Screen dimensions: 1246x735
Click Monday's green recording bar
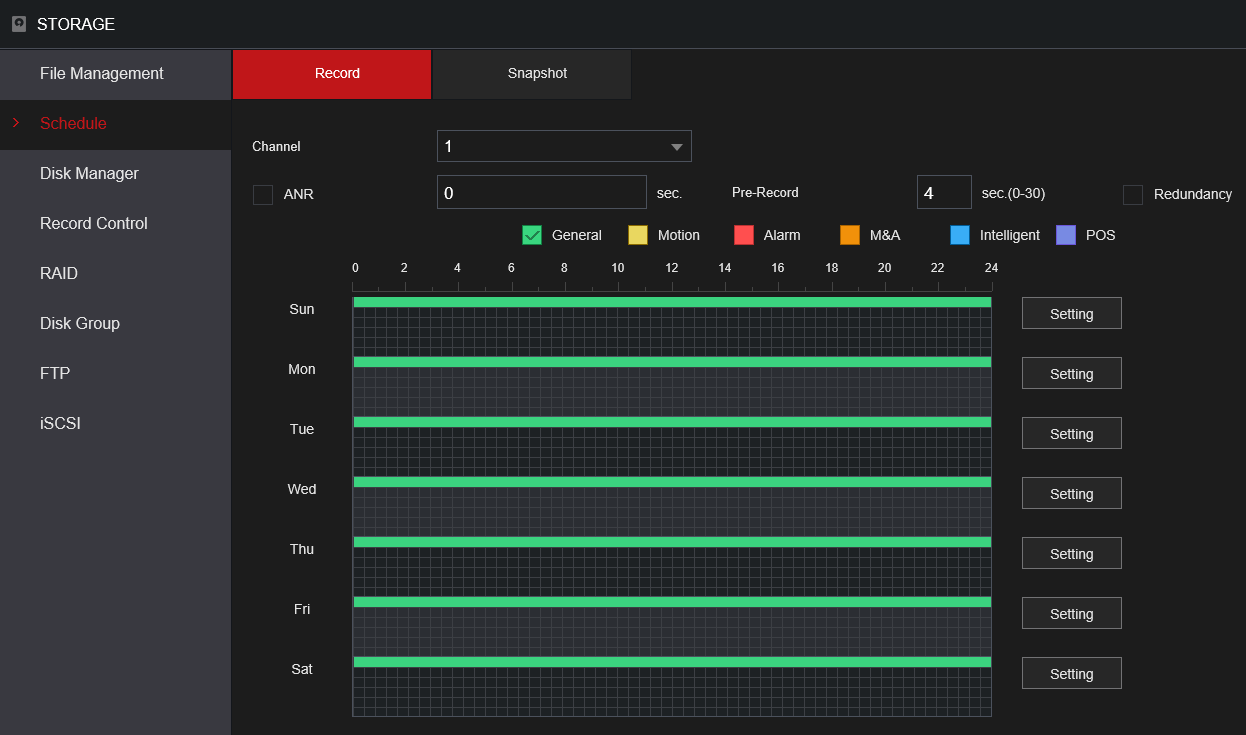click(671, 362)
